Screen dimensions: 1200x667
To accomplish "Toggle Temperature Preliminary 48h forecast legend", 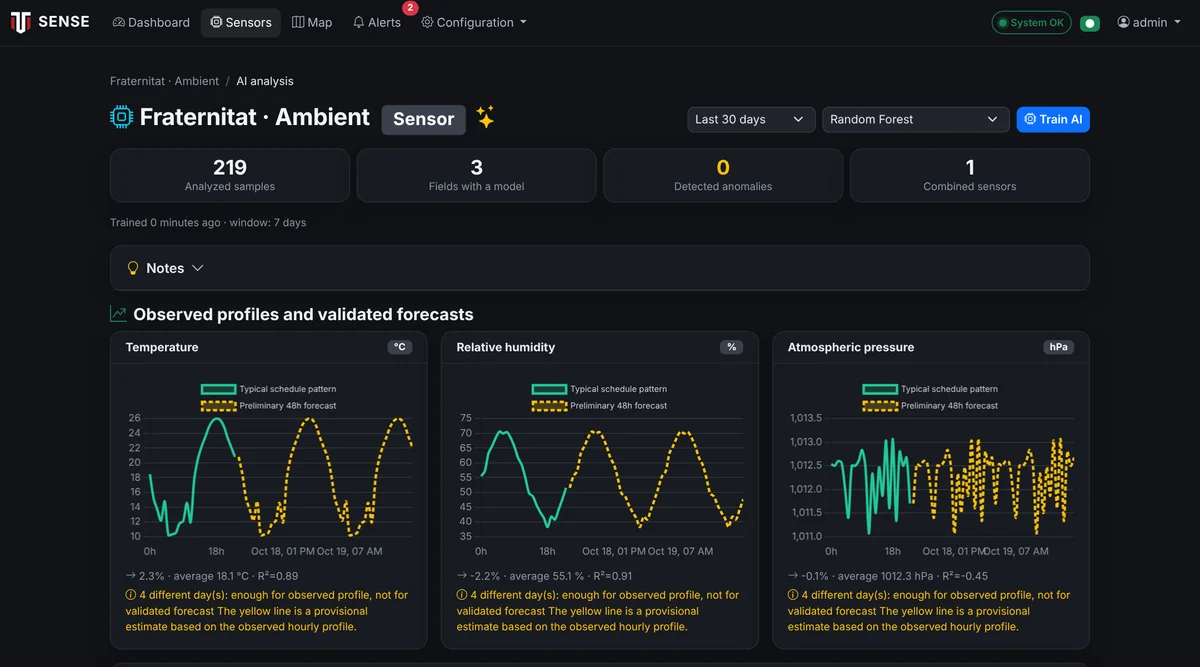I will (268, 406).
